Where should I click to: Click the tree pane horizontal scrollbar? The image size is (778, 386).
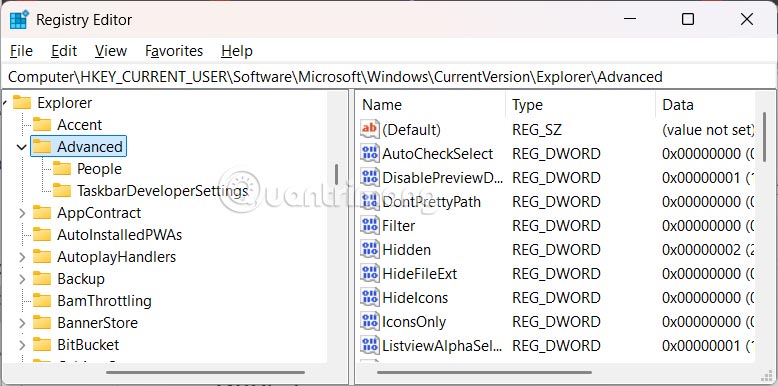(x=205, y=372)
